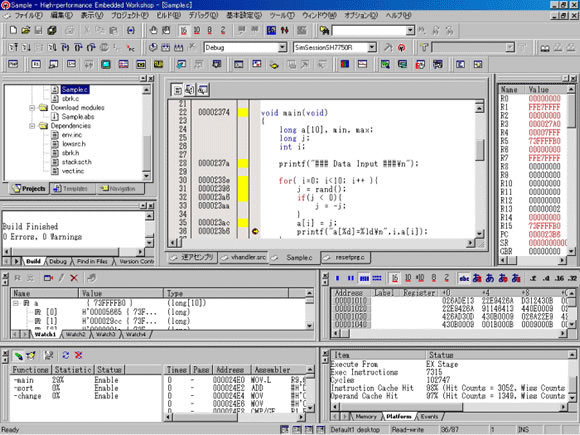Open the ファイル menu
The height and width of the screenshot is (435, 580).
pyautogui.click(x=28, y=16)
